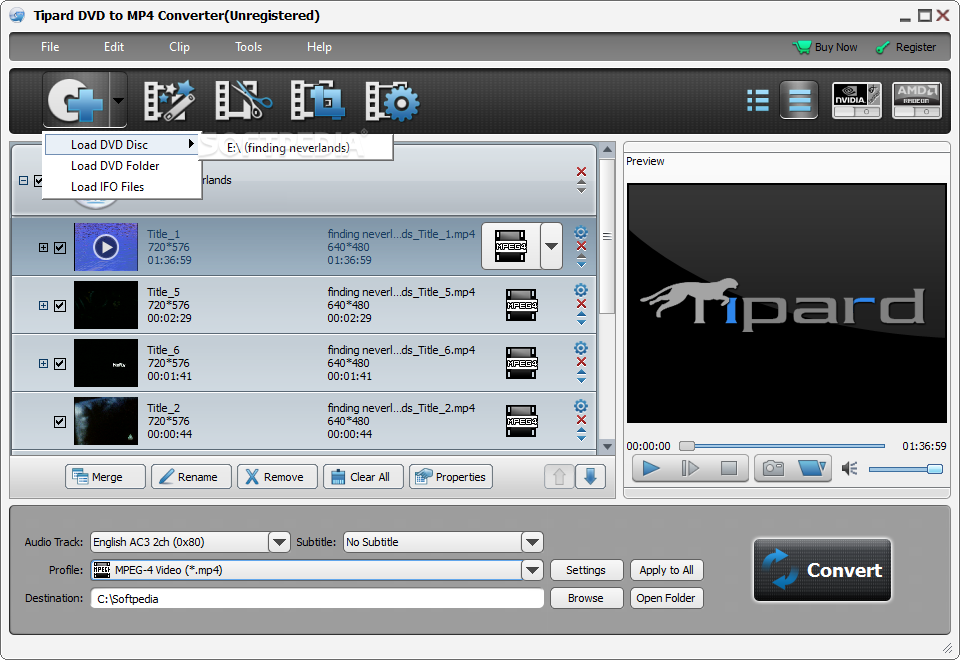The height and width of the screenshot is (660, 960).
Task: Take a snapshot with camera icon
Action: 773,469
